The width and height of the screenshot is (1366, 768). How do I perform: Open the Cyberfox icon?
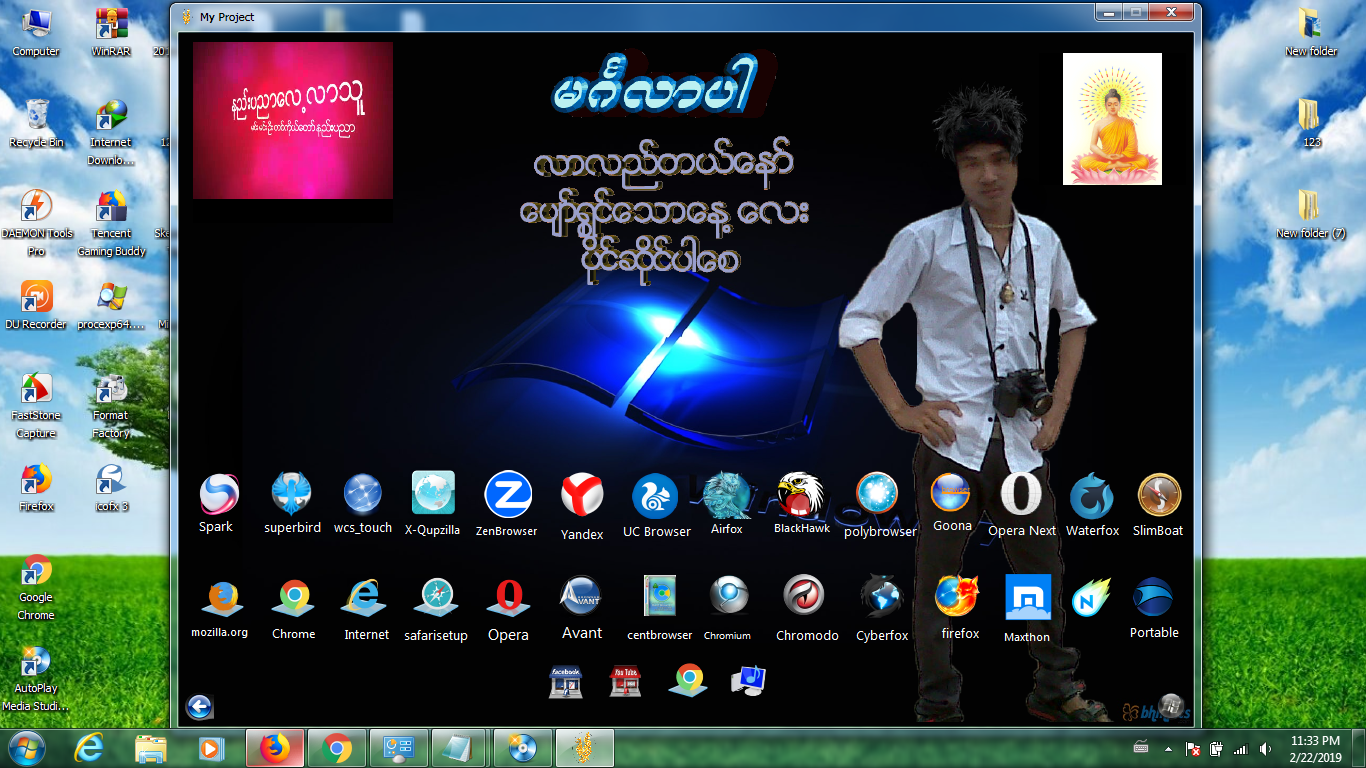(881, 596)
